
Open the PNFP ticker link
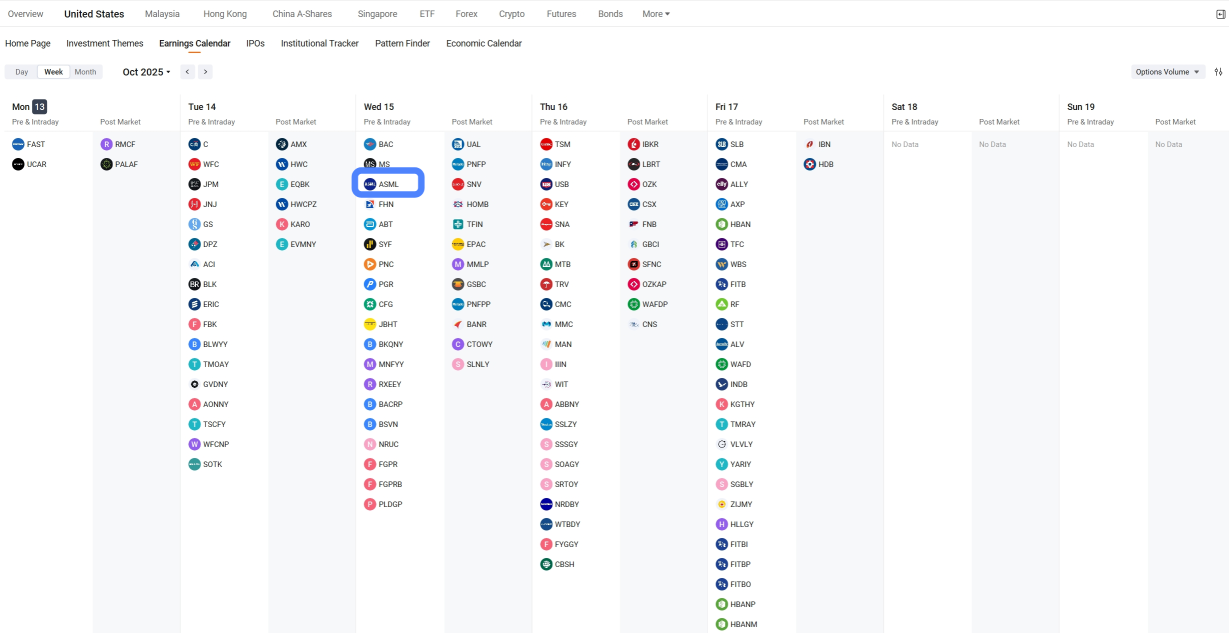[x=476, y=164]
